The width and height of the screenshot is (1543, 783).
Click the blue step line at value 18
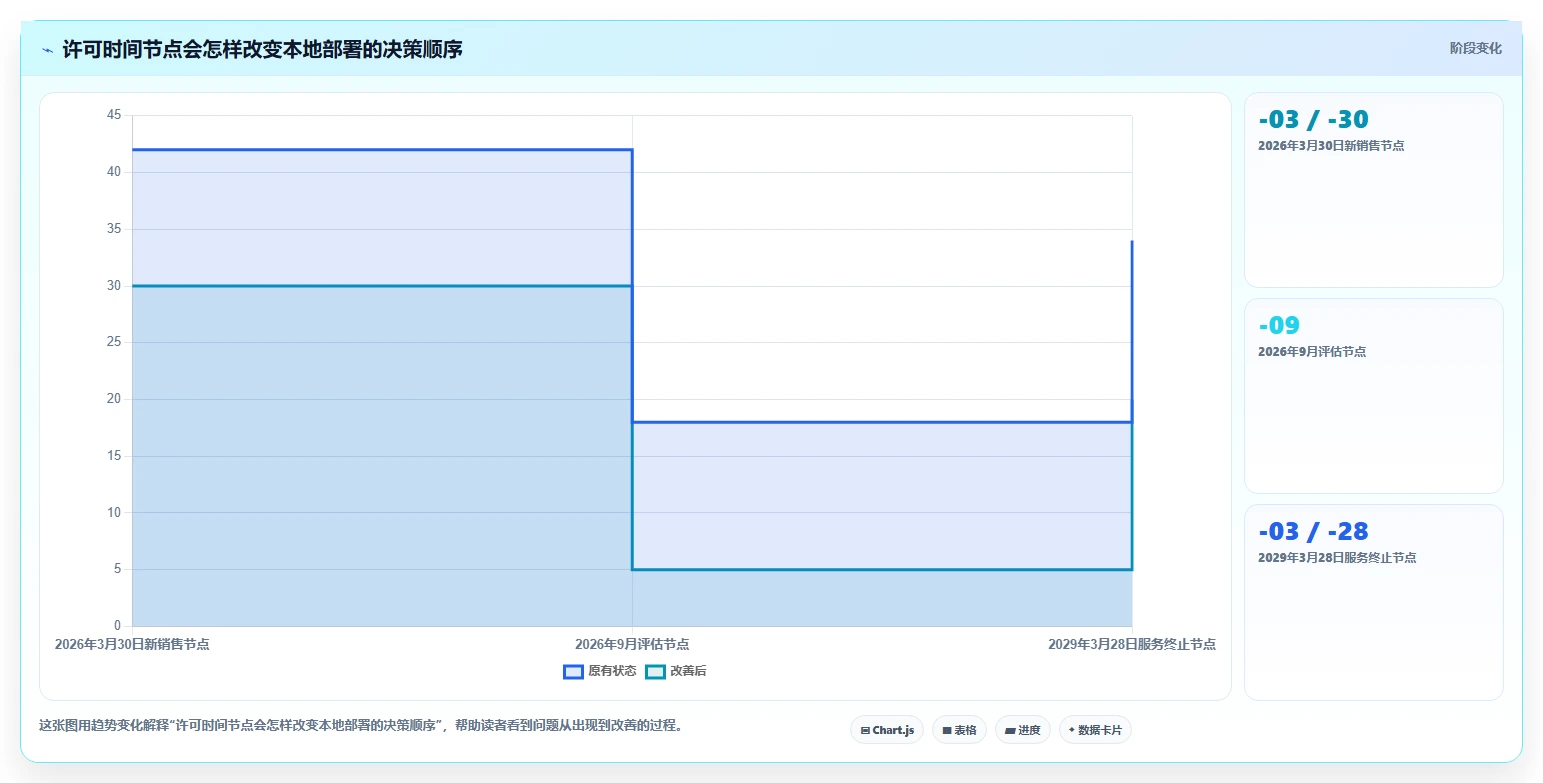(882, 422)
